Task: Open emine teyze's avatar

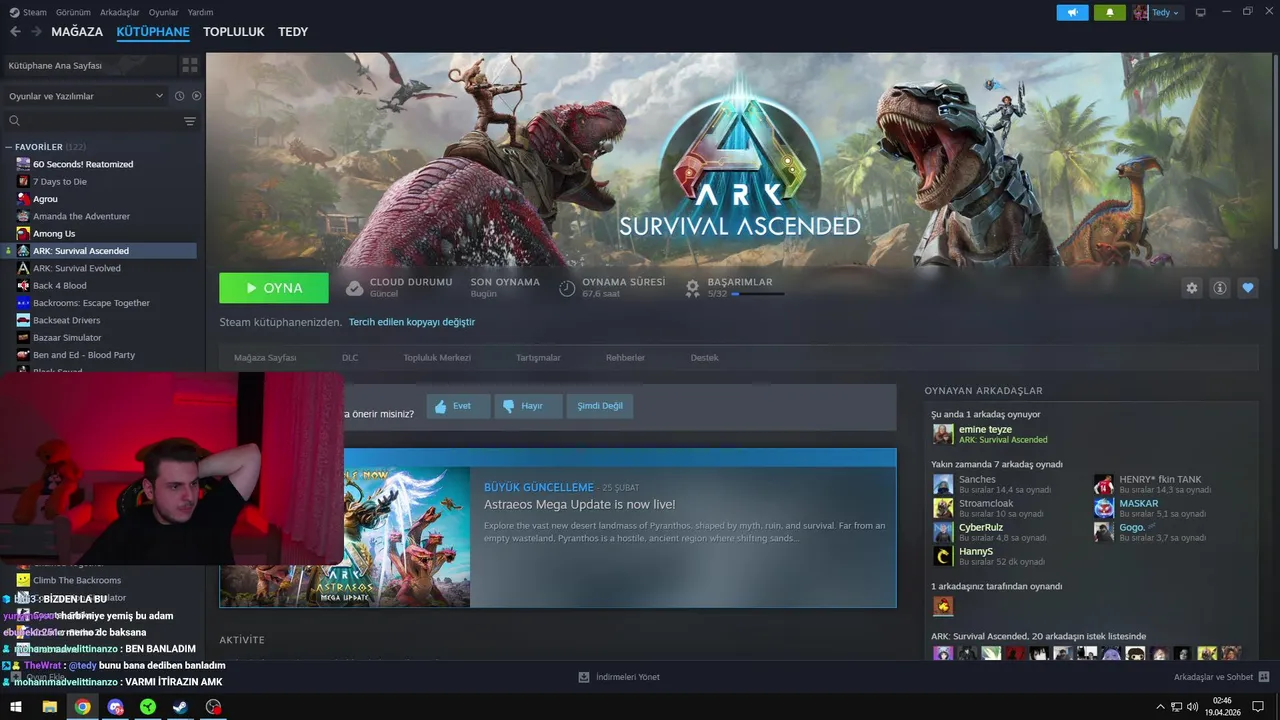Action: point(943,434)
